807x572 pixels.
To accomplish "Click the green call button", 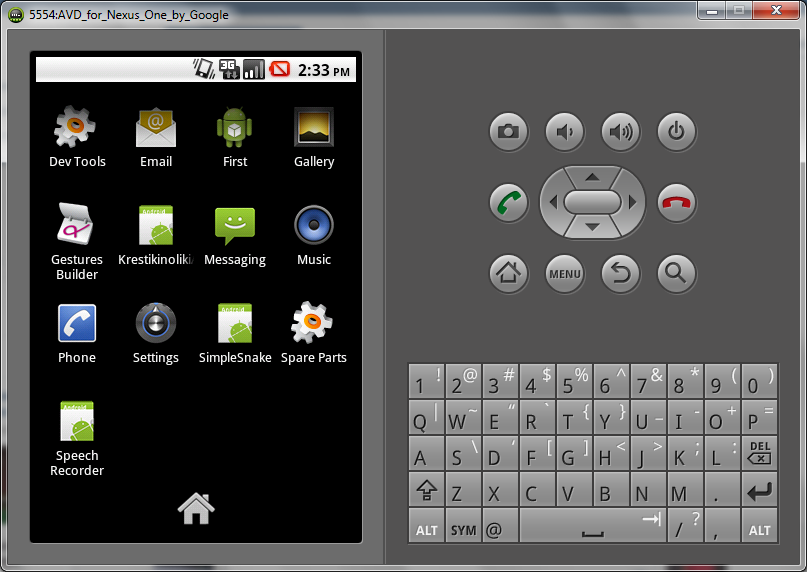I will click(x=508, y=203).
